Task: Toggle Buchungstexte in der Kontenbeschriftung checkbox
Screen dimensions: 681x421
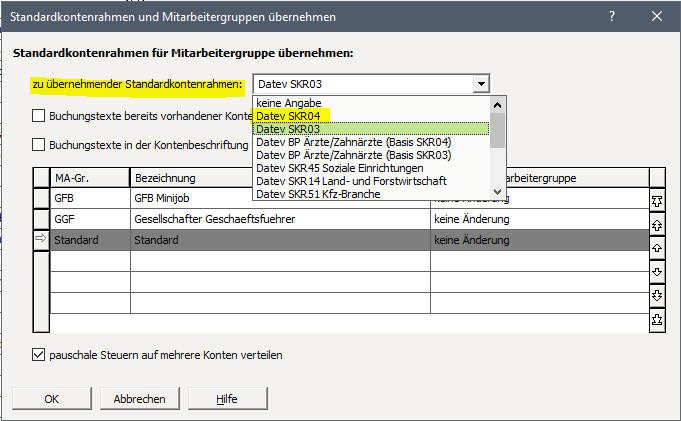Action: [38, 145]
